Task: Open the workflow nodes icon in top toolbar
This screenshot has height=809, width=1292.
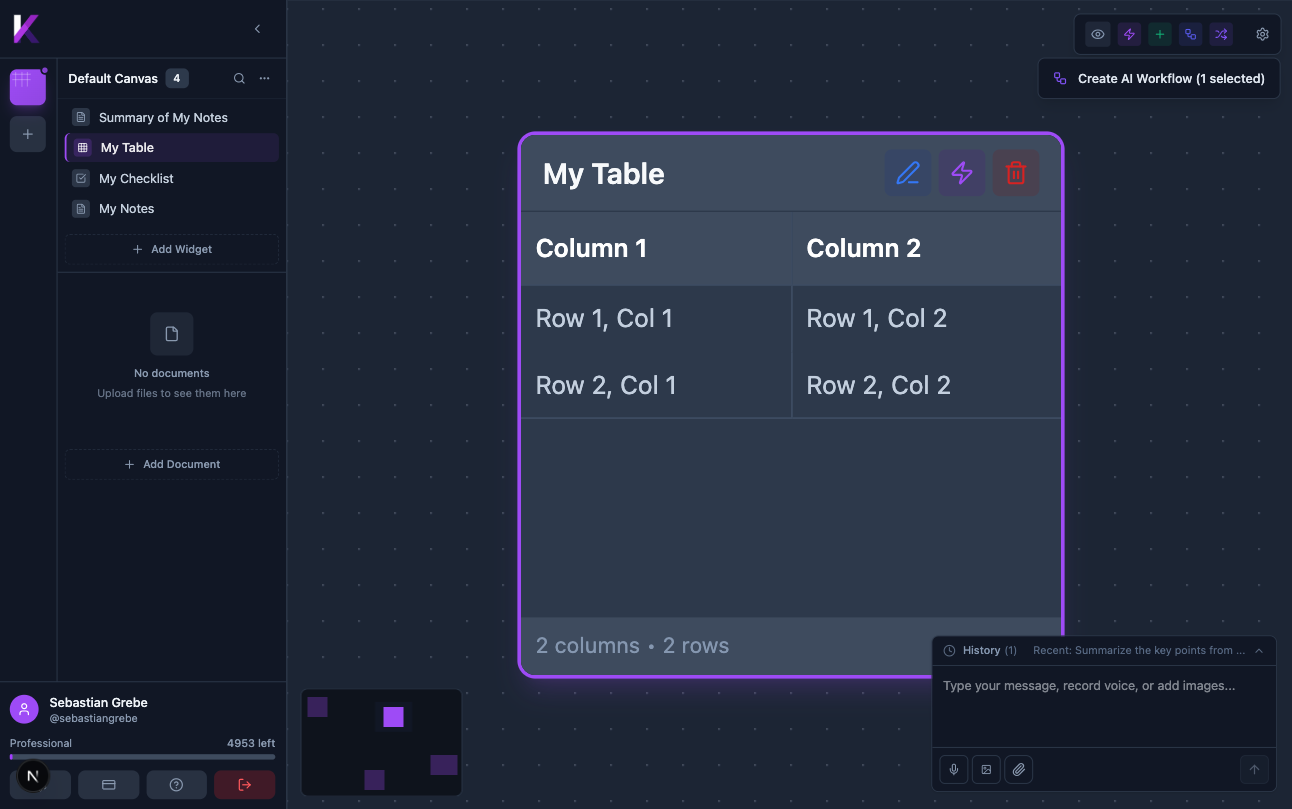Action: pyautogui.click(x=1190, y=33)
